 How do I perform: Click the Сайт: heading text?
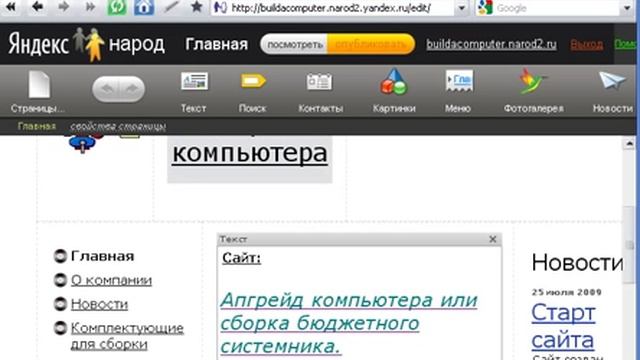click(242, 258)
